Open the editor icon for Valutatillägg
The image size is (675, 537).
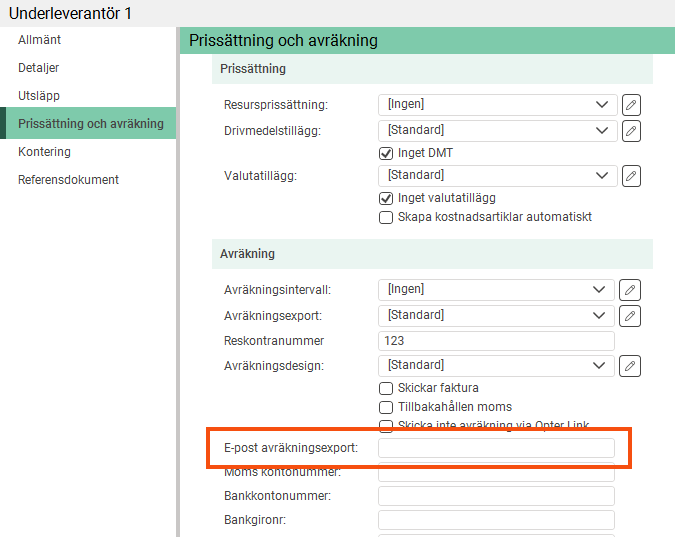[631, 176]
